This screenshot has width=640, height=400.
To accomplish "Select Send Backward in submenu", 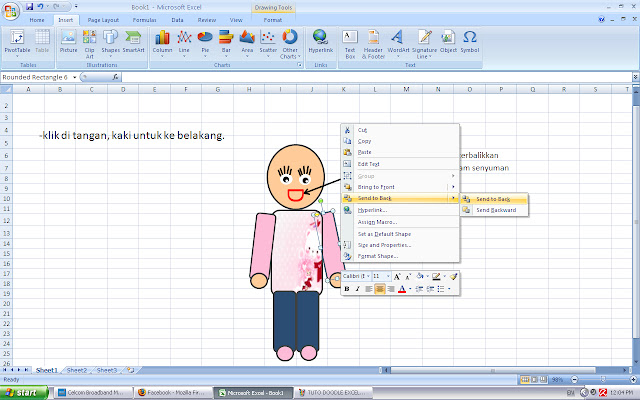I will 494,210.
